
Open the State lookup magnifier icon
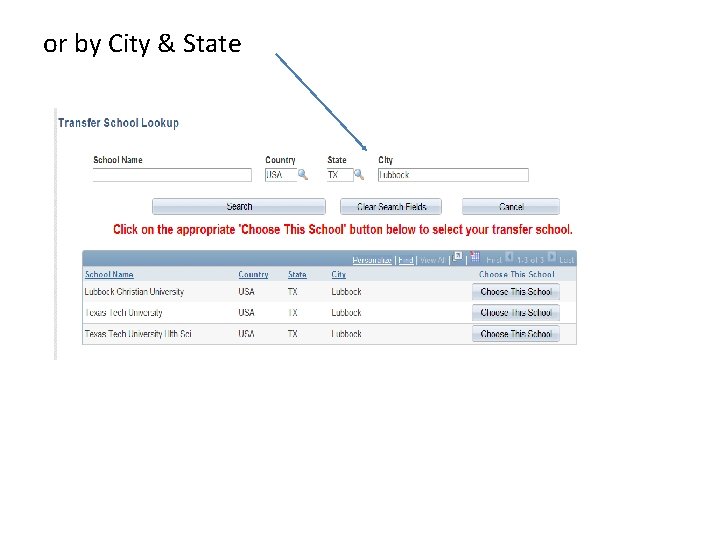(359, 174)
